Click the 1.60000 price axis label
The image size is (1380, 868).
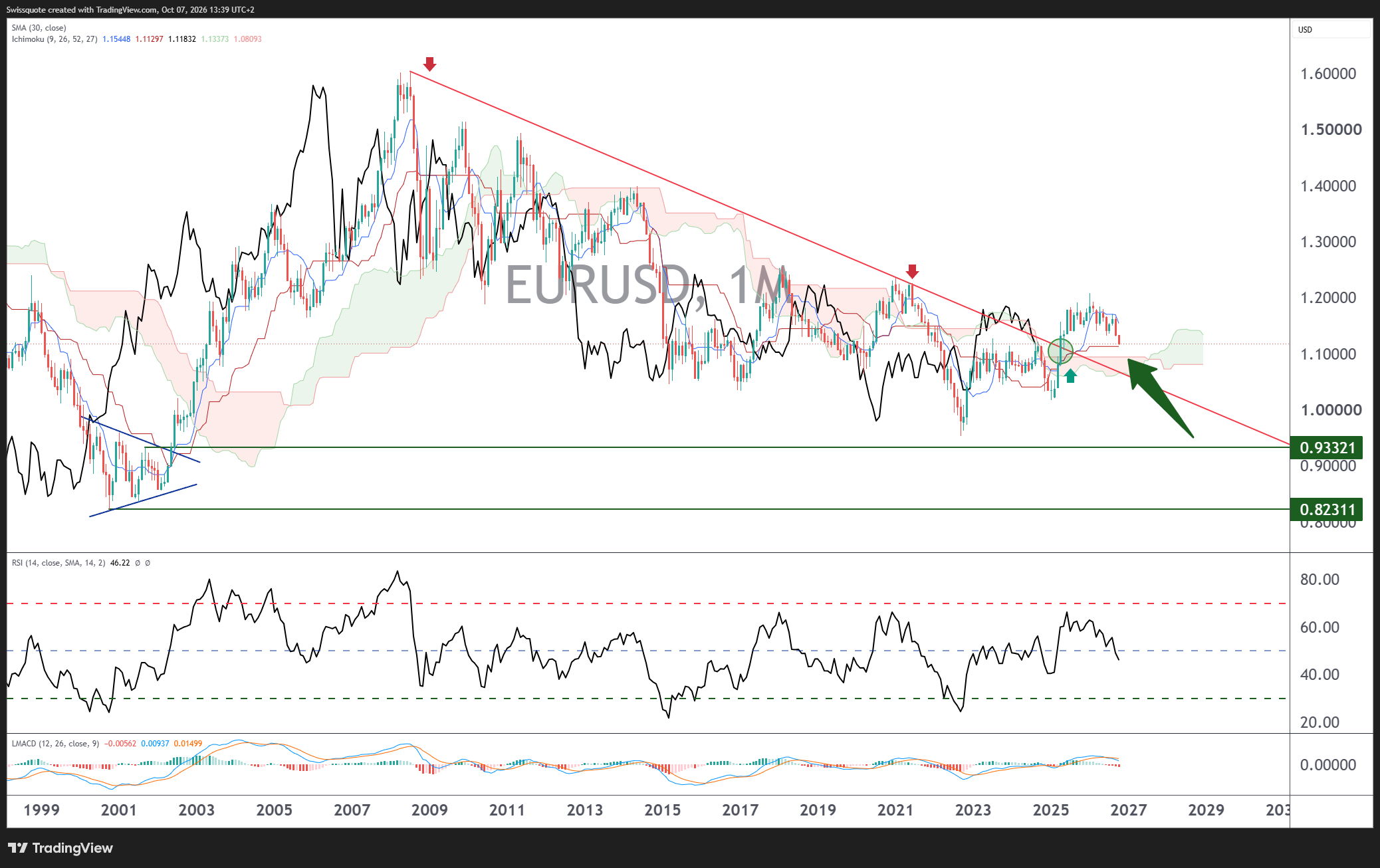tap(1328, 74)
